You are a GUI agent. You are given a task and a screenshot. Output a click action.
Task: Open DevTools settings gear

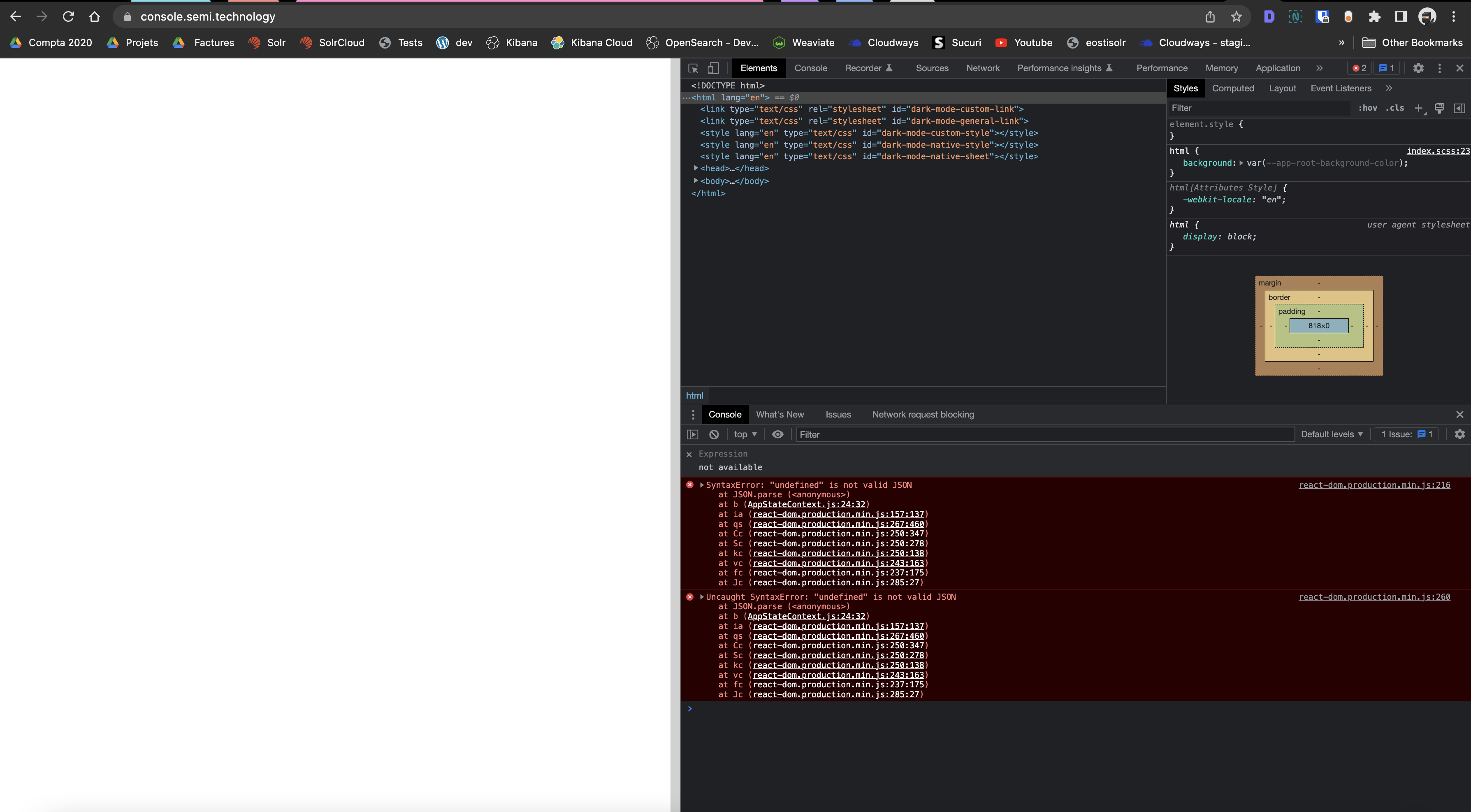tap(1419, 68)
